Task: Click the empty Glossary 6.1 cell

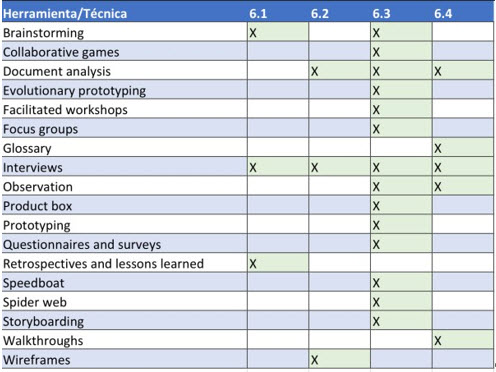Action: 278,148
